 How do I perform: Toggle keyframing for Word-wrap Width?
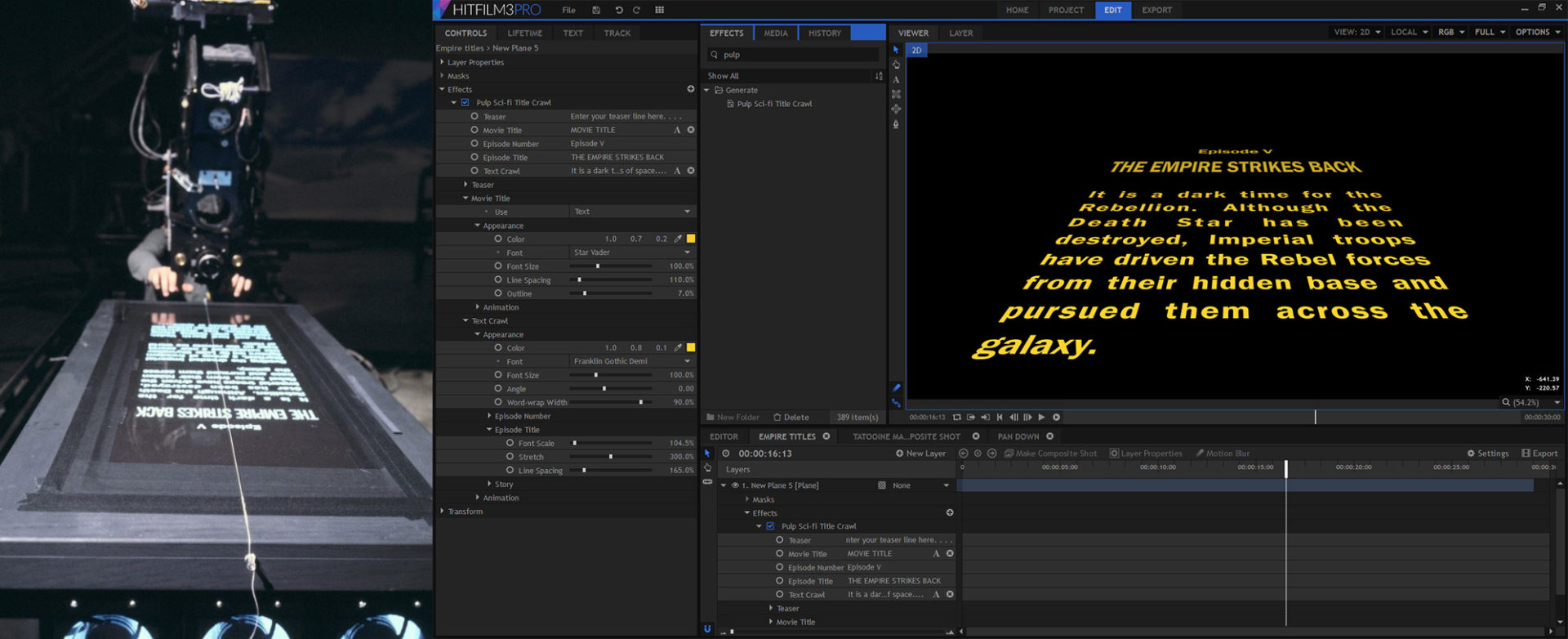498,402
